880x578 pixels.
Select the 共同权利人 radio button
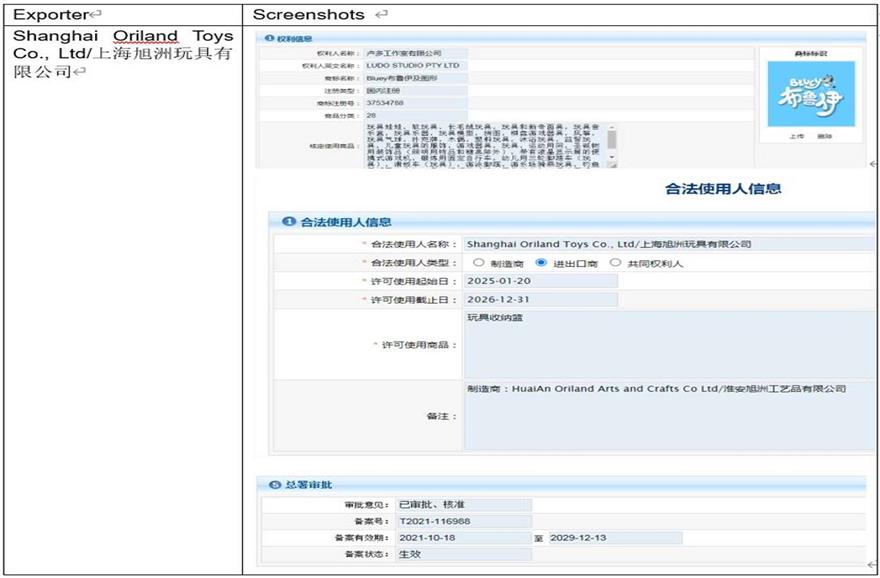click(615, 263)
